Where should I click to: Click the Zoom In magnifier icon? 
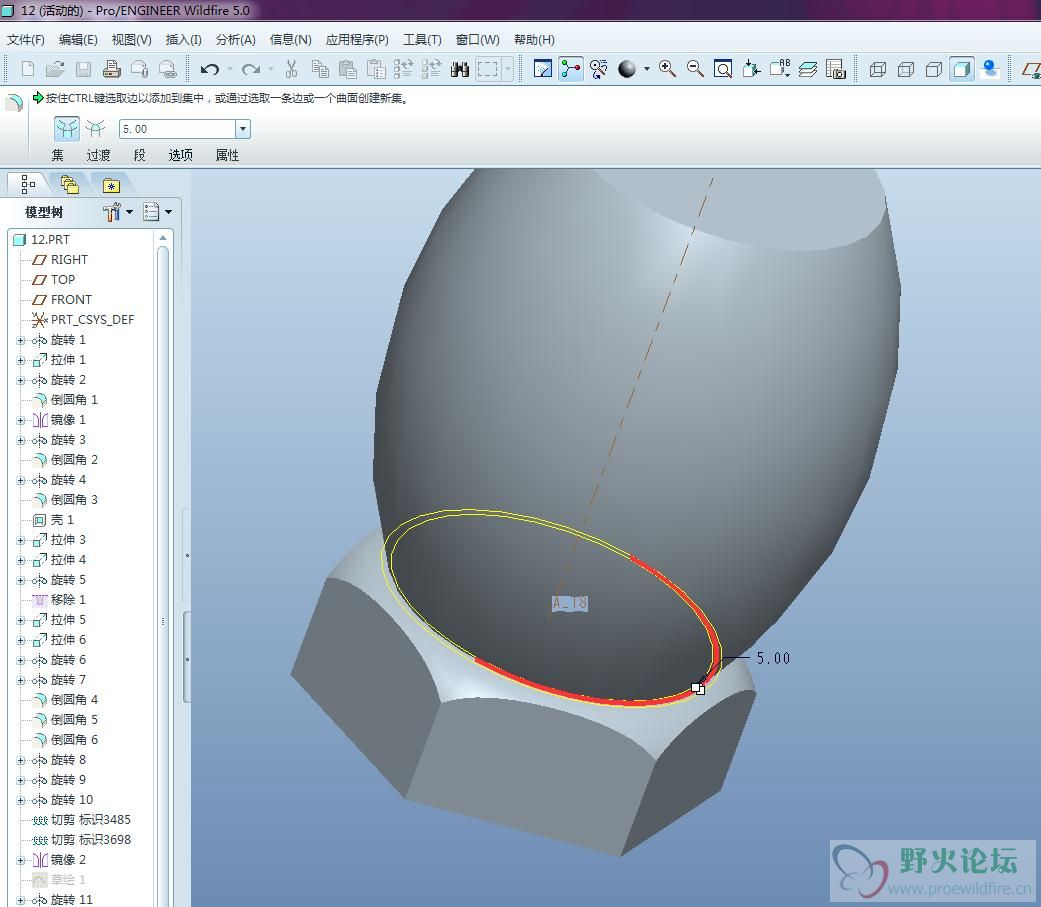pyautogui.click(x=667, y=69)
